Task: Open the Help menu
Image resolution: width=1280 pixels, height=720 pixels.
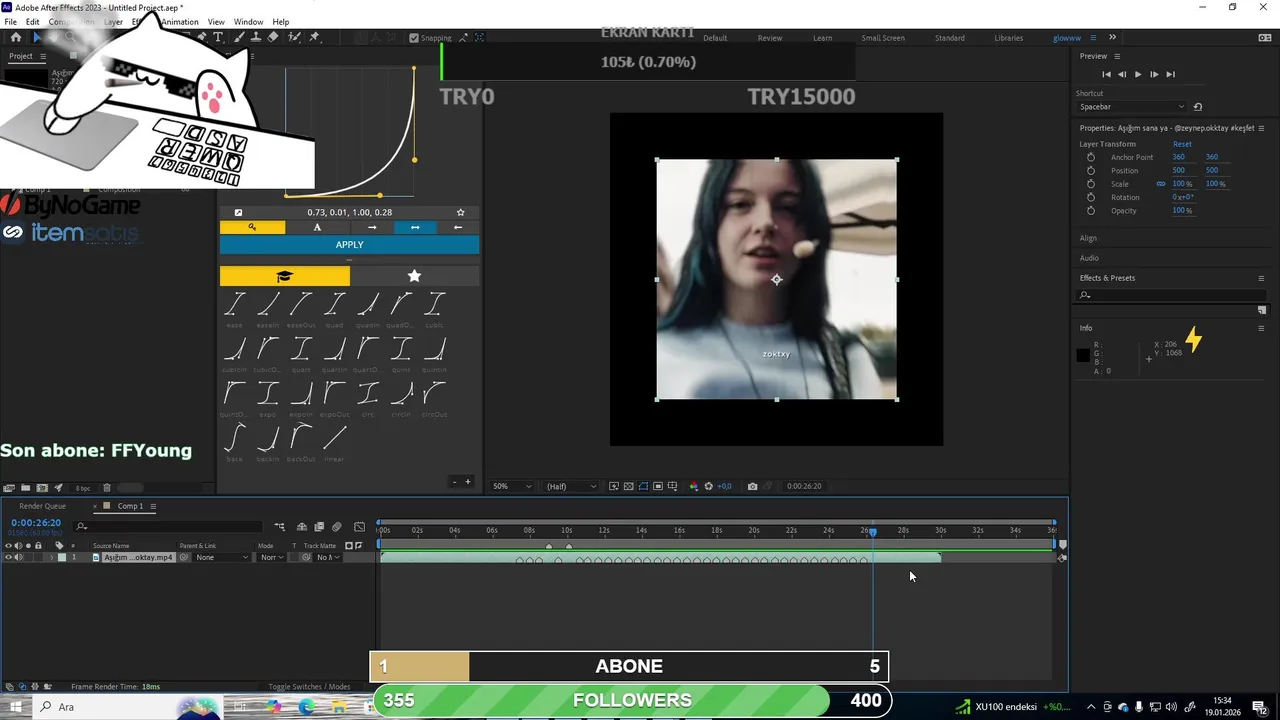Action: tap(281, 21)
